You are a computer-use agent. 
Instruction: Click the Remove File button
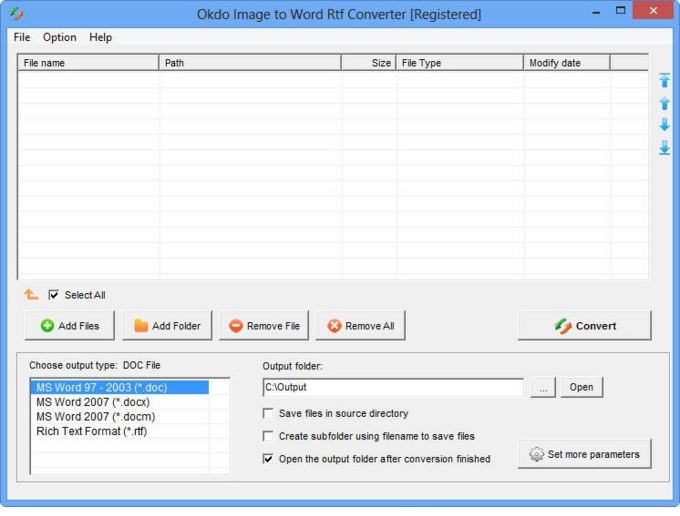coord(264,326)
